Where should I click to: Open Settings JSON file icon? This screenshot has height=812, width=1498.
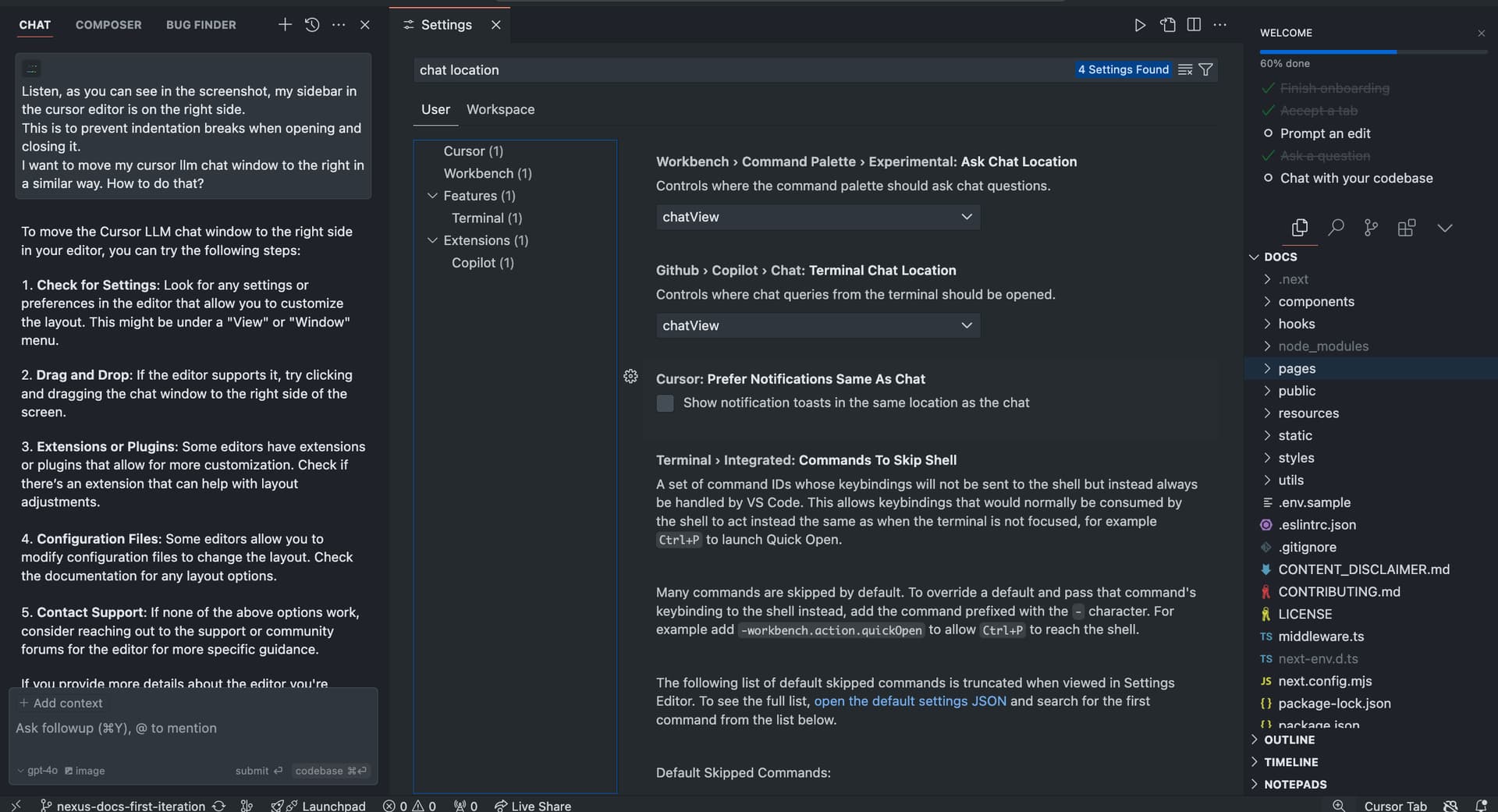tap(1168, 25)
